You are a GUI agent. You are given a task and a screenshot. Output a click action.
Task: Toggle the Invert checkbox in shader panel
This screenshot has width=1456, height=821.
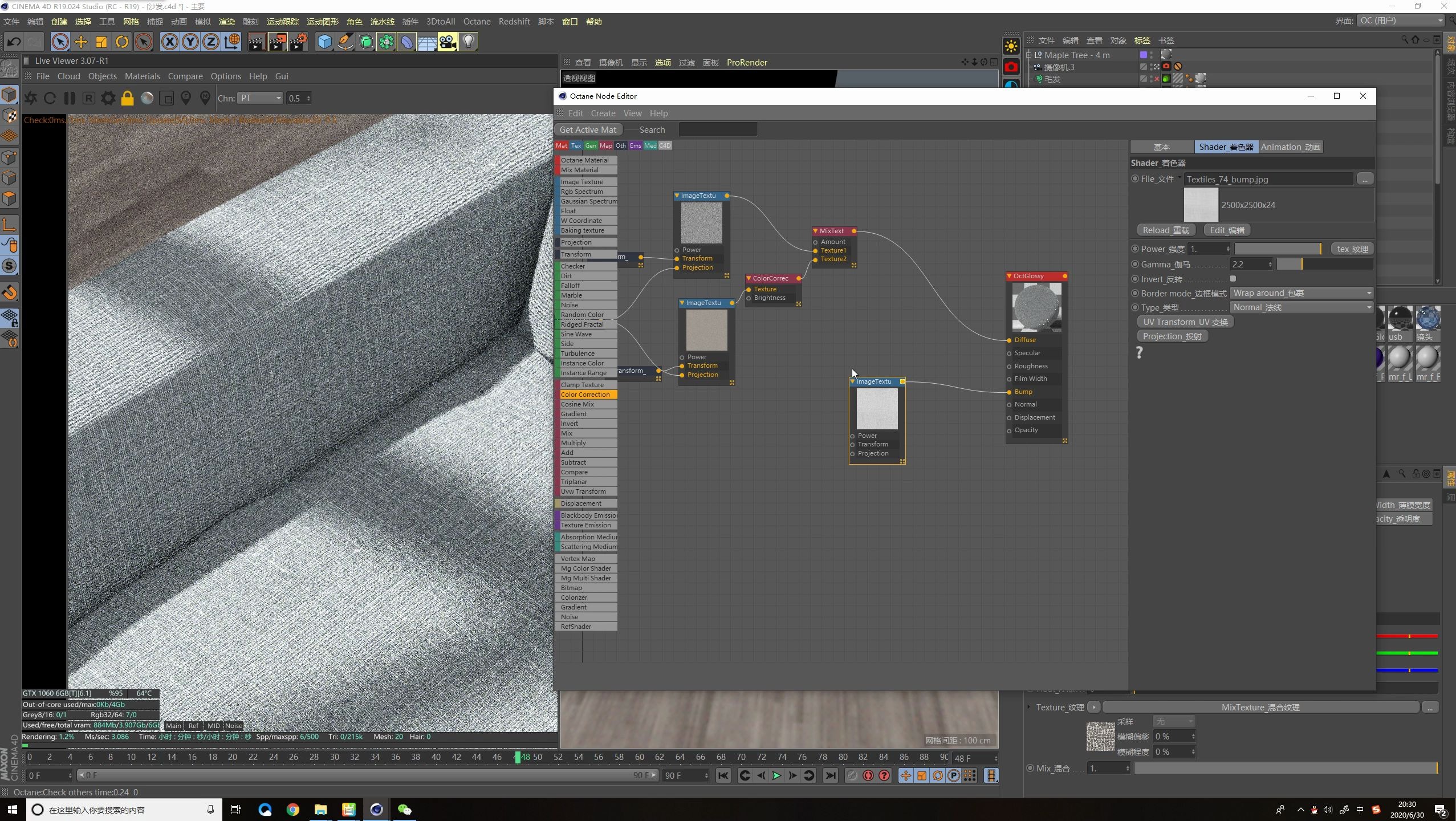coord(1233,278)
